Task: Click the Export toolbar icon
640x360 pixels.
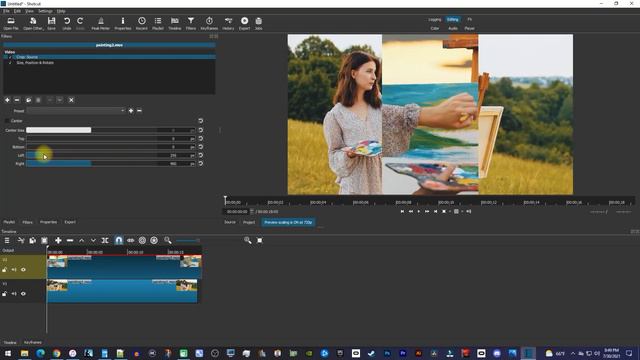Action: (244, 24)
